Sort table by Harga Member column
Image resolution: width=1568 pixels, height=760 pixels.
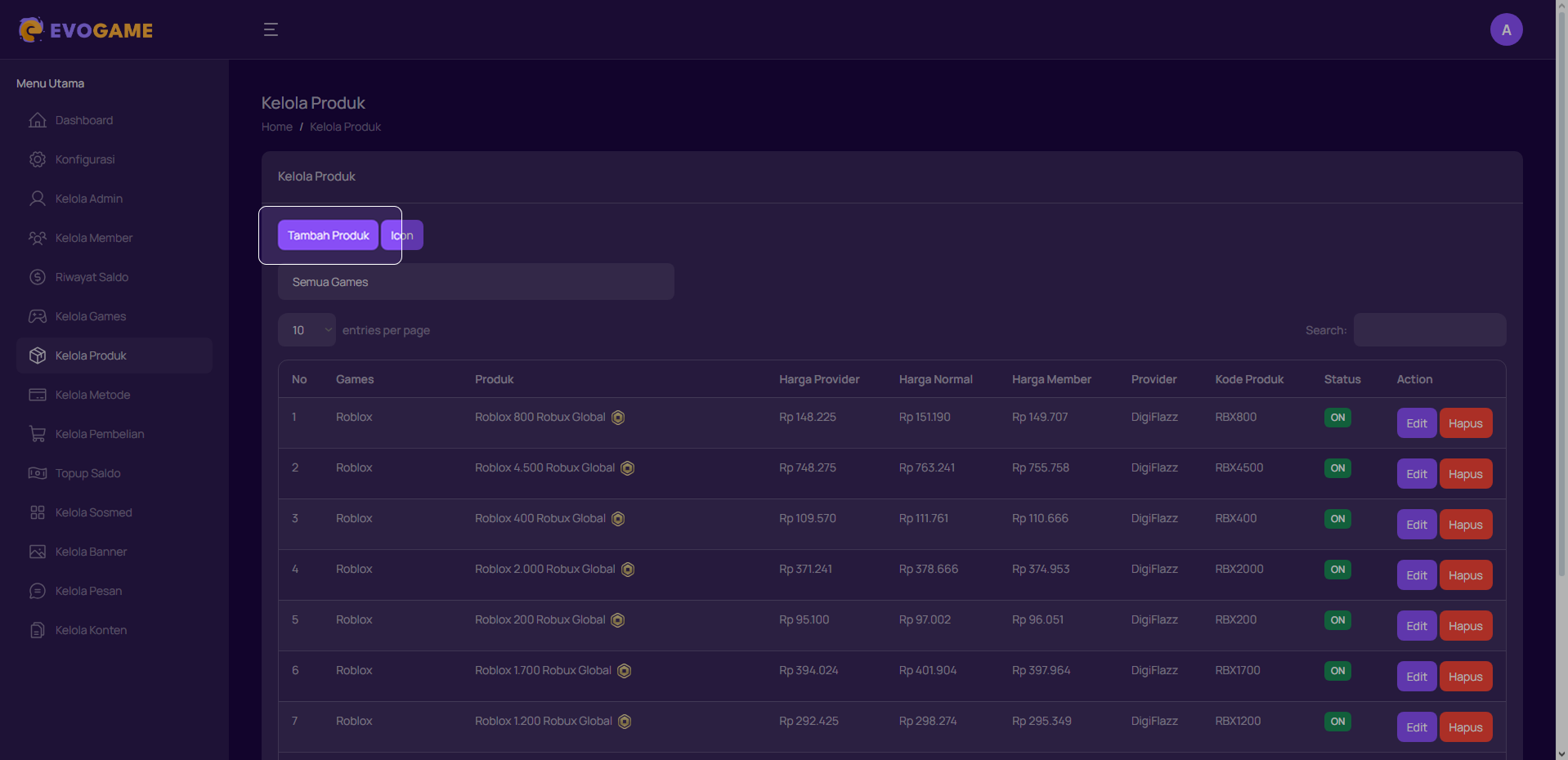[x=1051, y=379]
